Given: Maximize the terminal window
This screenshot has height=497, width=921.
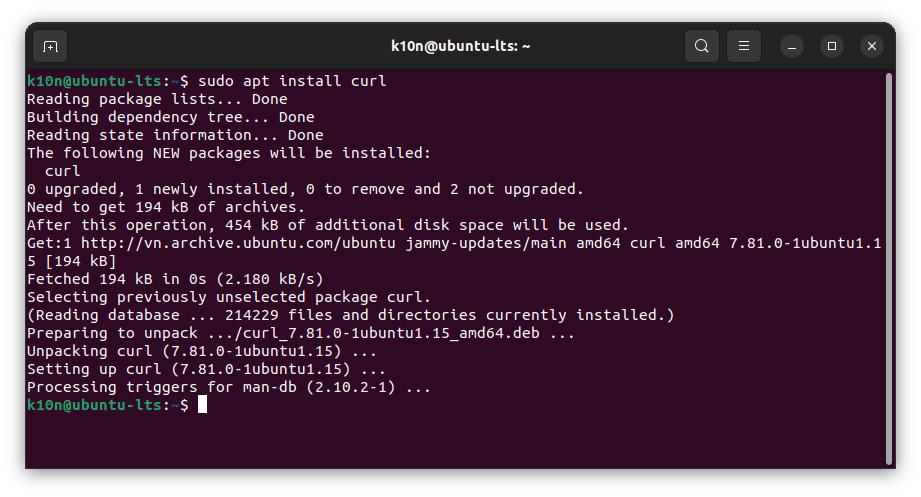Looking at the screenshot, I should click(x=832, y=46).
